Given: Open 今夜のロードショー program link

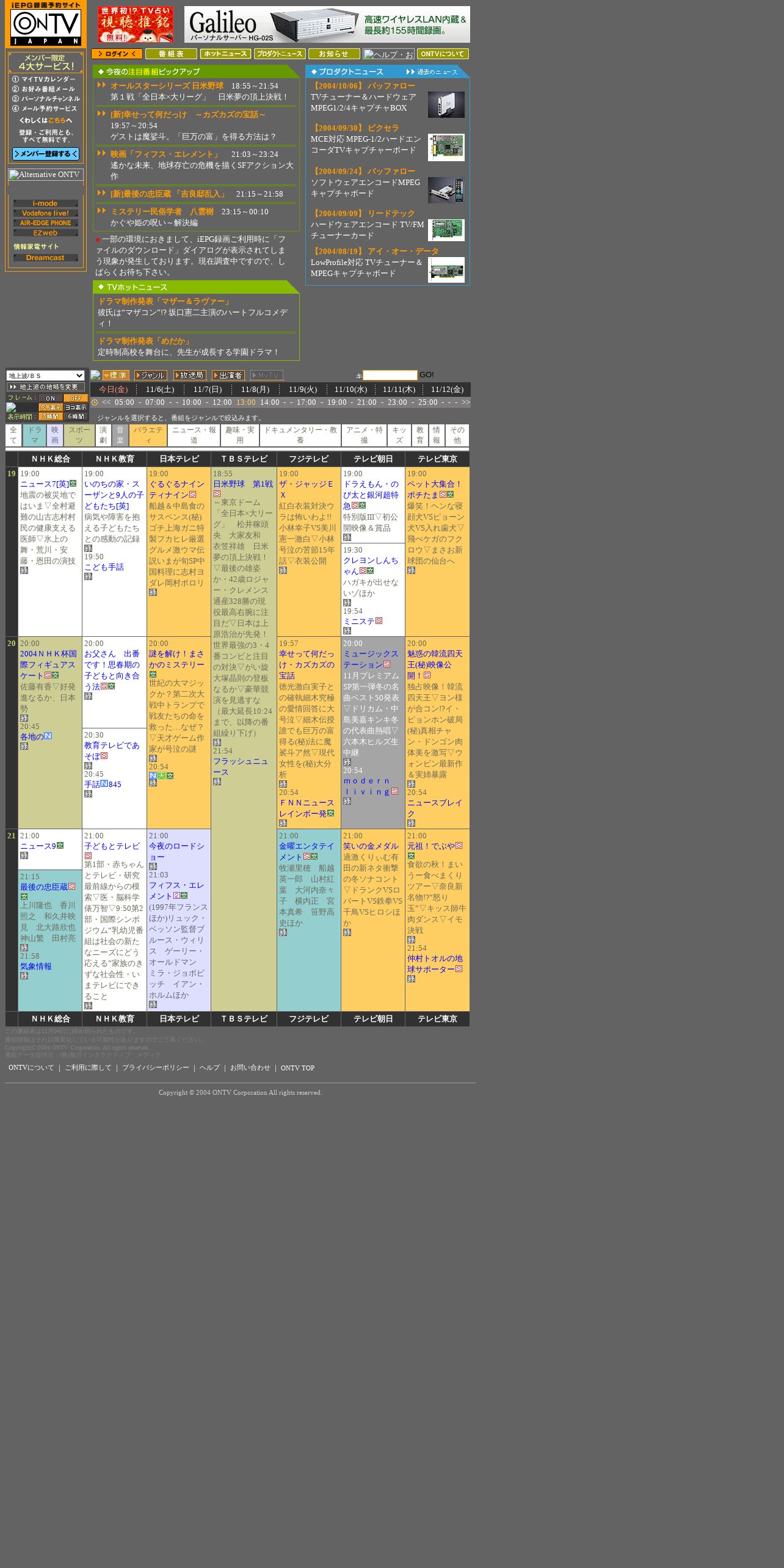Looking at the screenshot, I should click(176, 851).
